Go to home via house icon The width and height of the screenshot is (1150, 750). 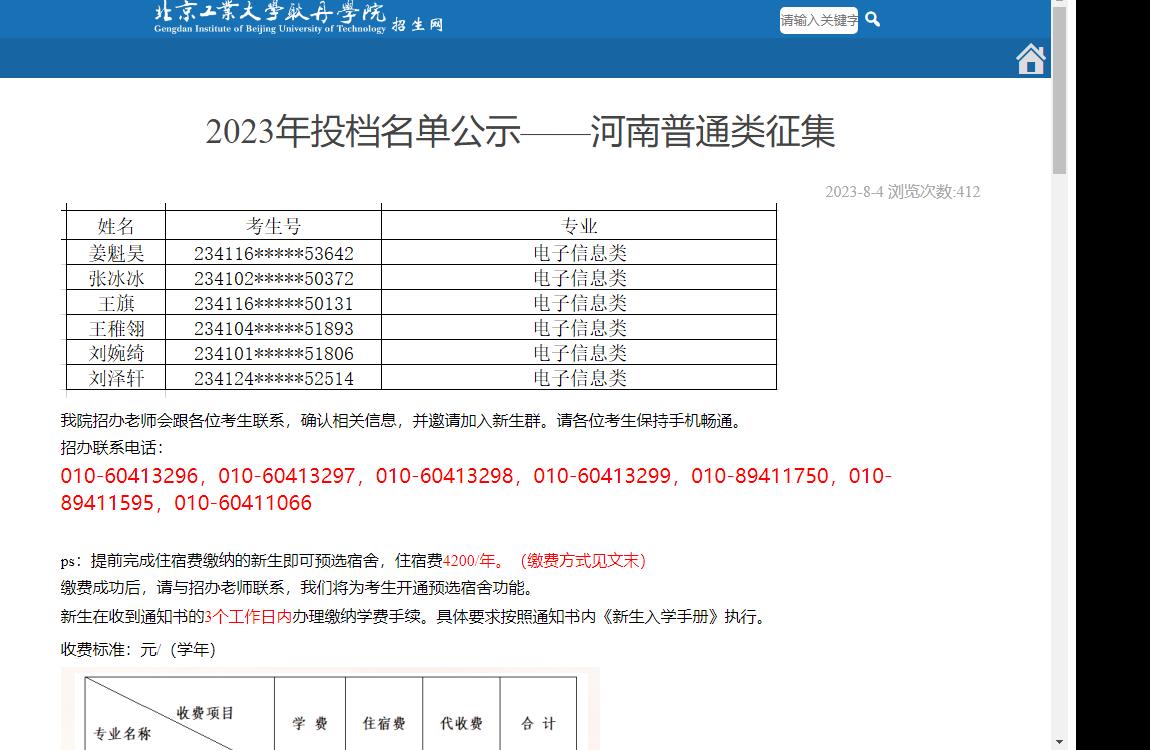click(x=1030, y=59)
